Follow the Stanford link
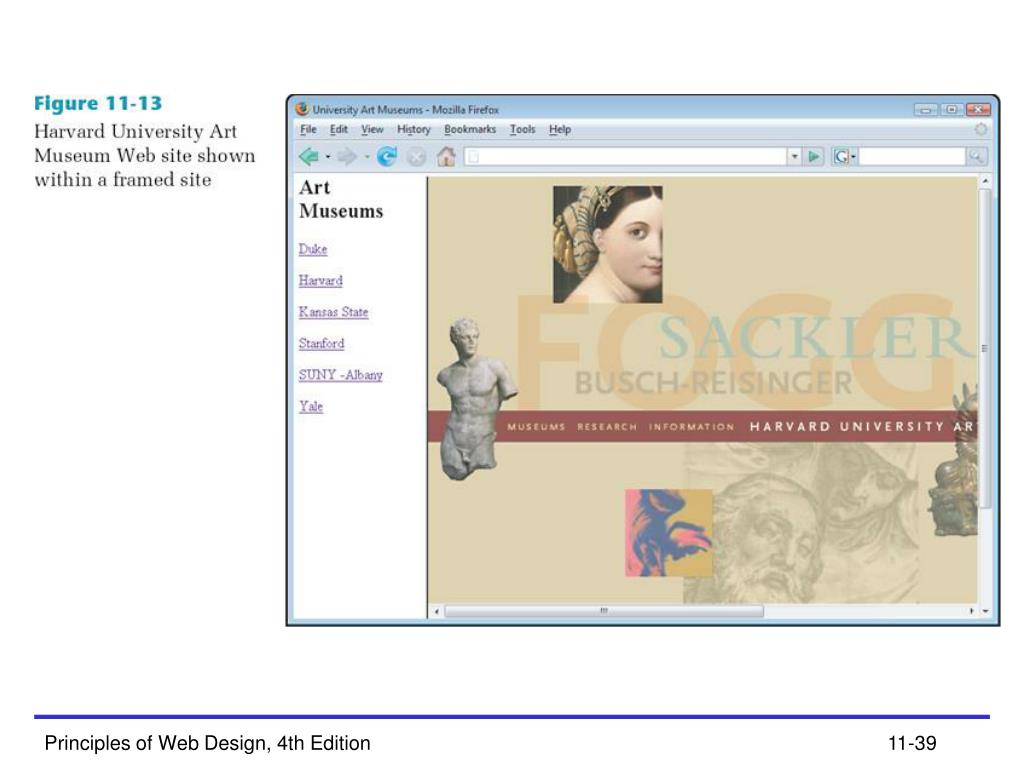 tap(321, 343)
